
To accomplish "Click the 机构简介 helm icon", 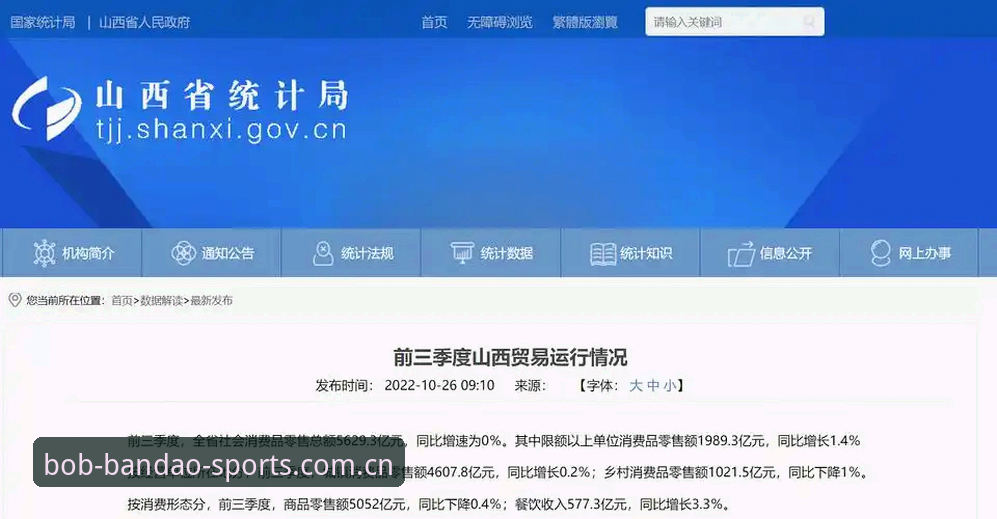I will 45,253.
